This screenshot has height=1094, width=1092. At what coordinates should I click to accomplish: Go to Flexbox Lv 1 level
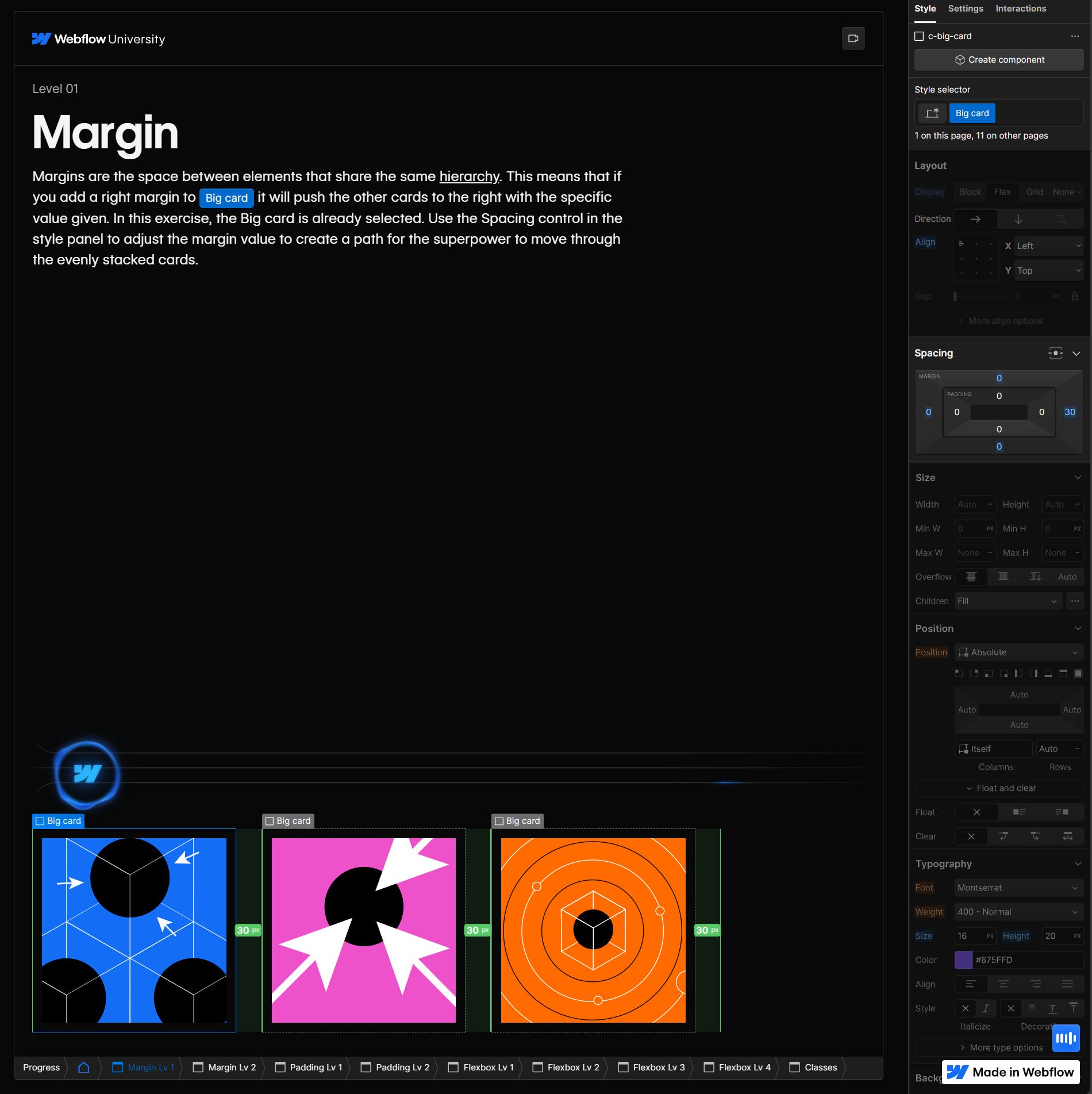481,1067
